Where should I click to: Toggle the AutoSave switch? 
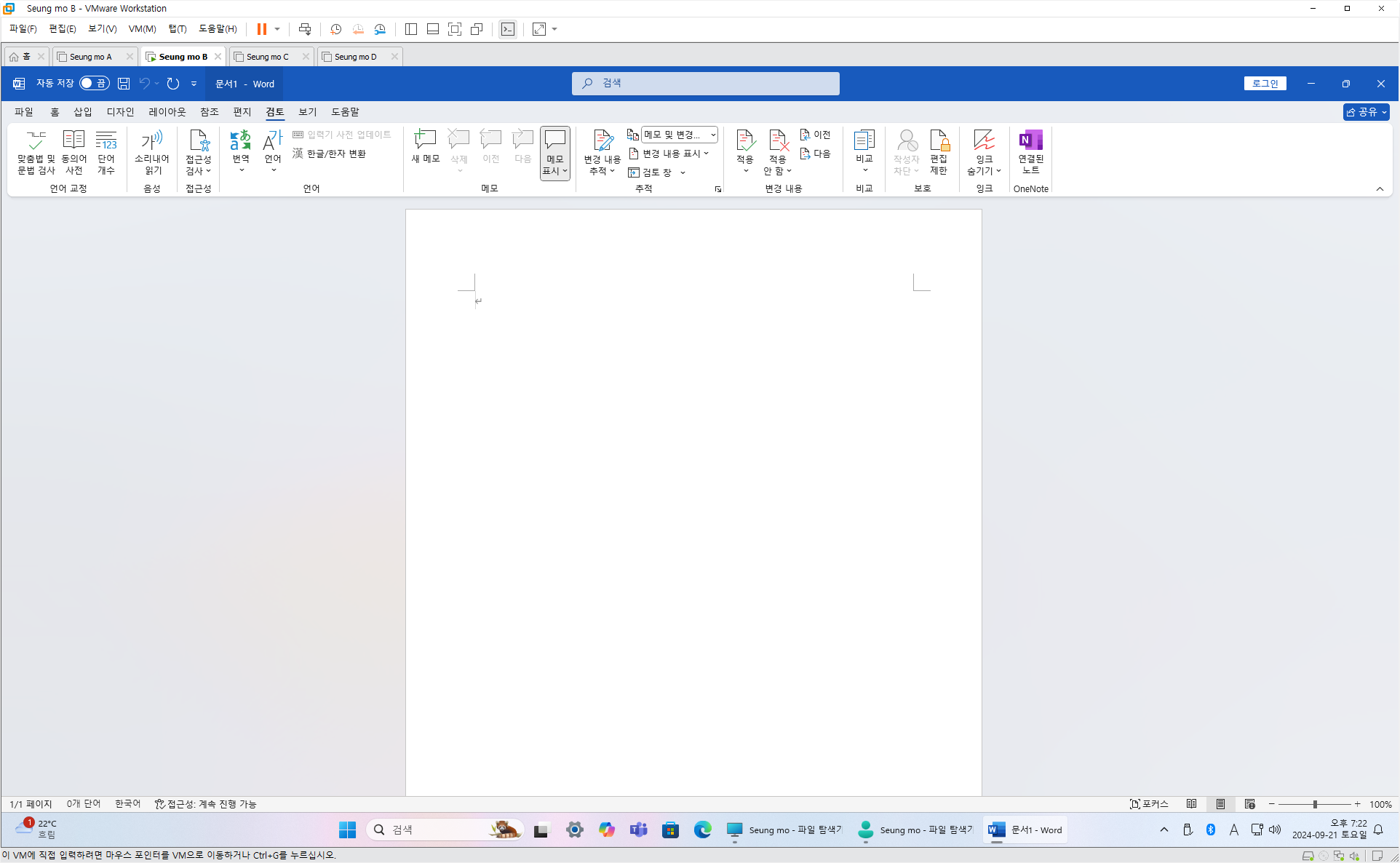click(x=94, y=84)
